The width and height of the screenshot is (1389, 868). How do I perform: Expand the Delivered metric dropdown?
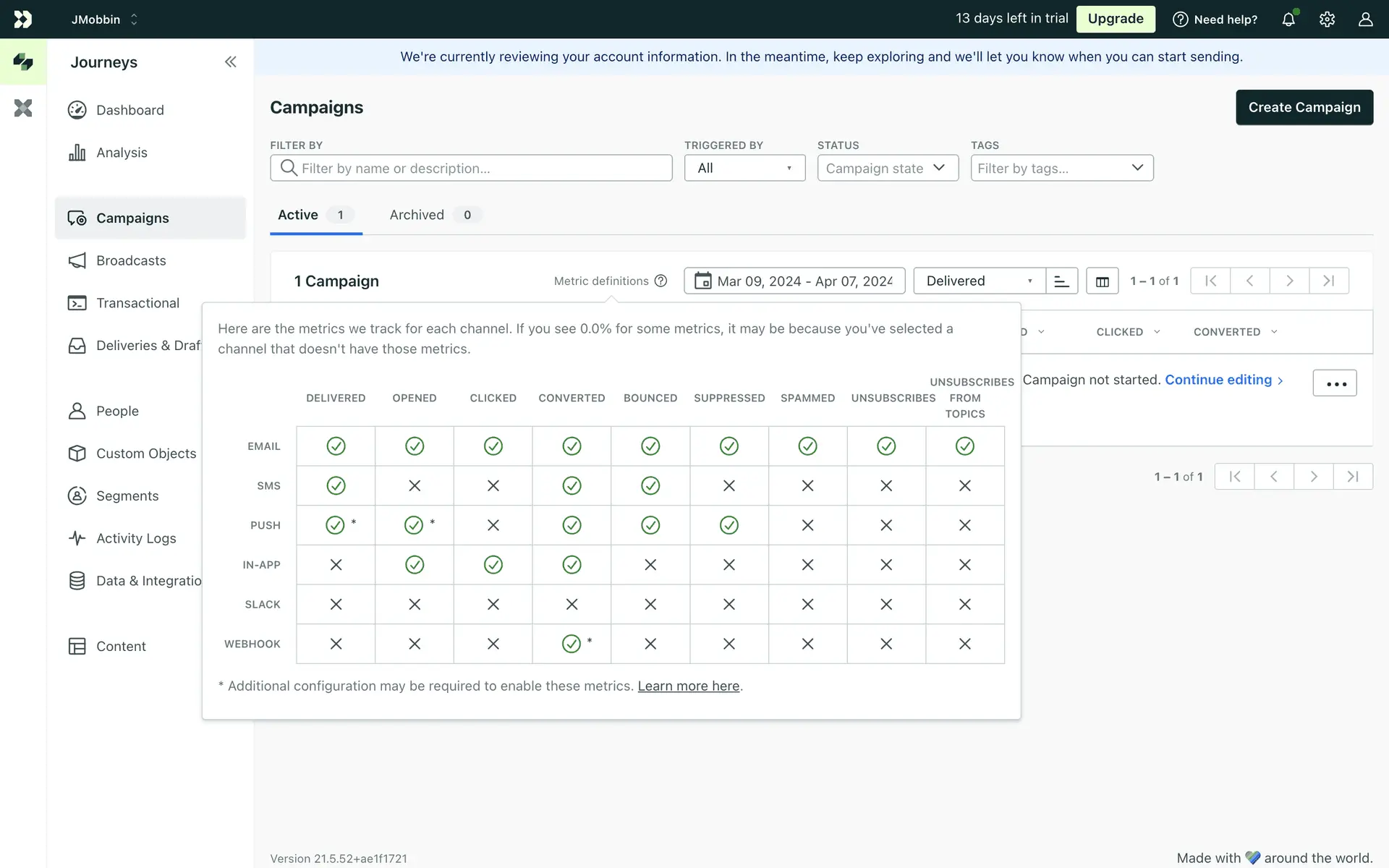[x=979, y=281]
